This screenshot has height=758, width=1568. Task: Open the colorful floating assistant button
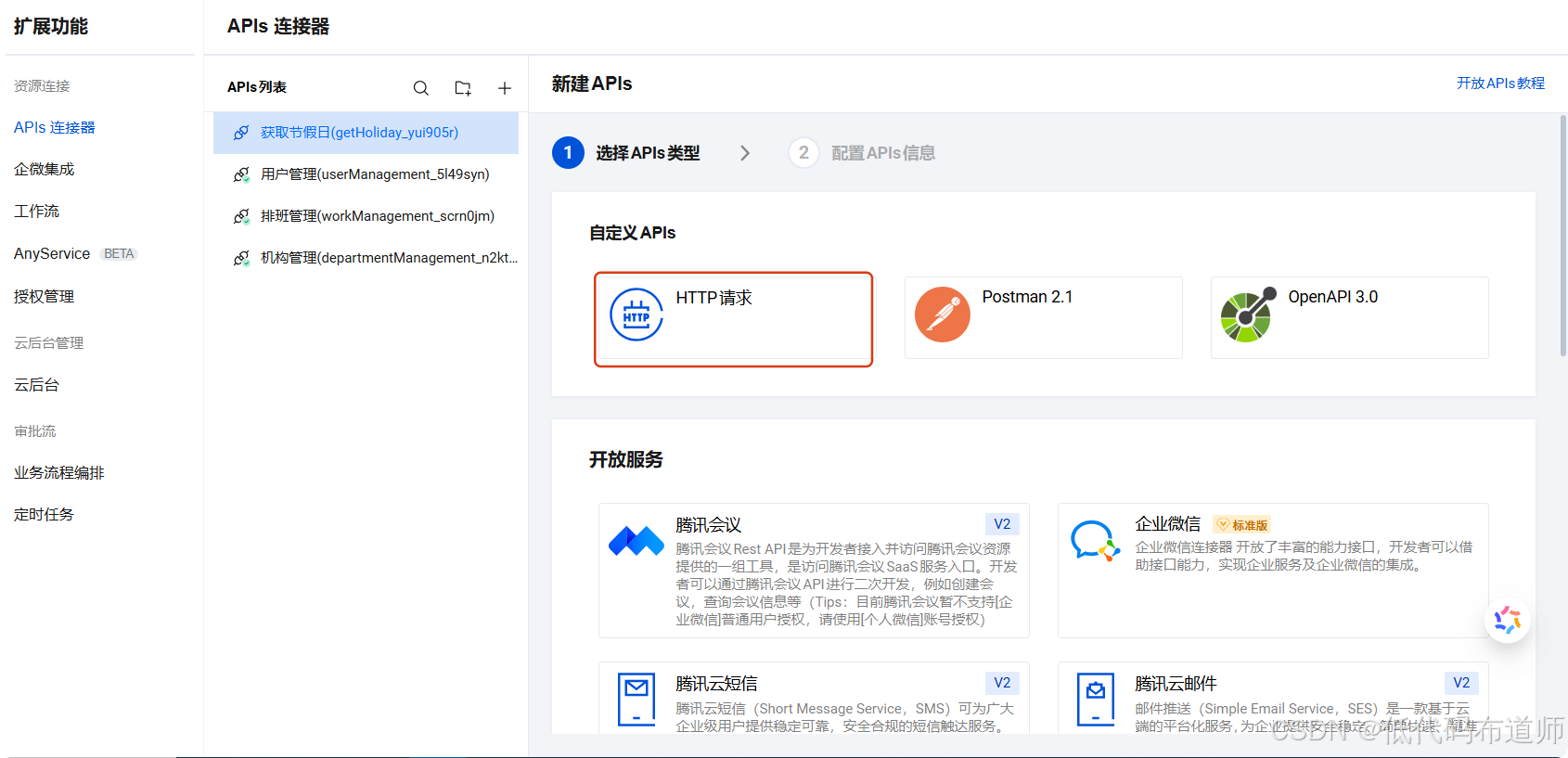tap(1508, 620)
